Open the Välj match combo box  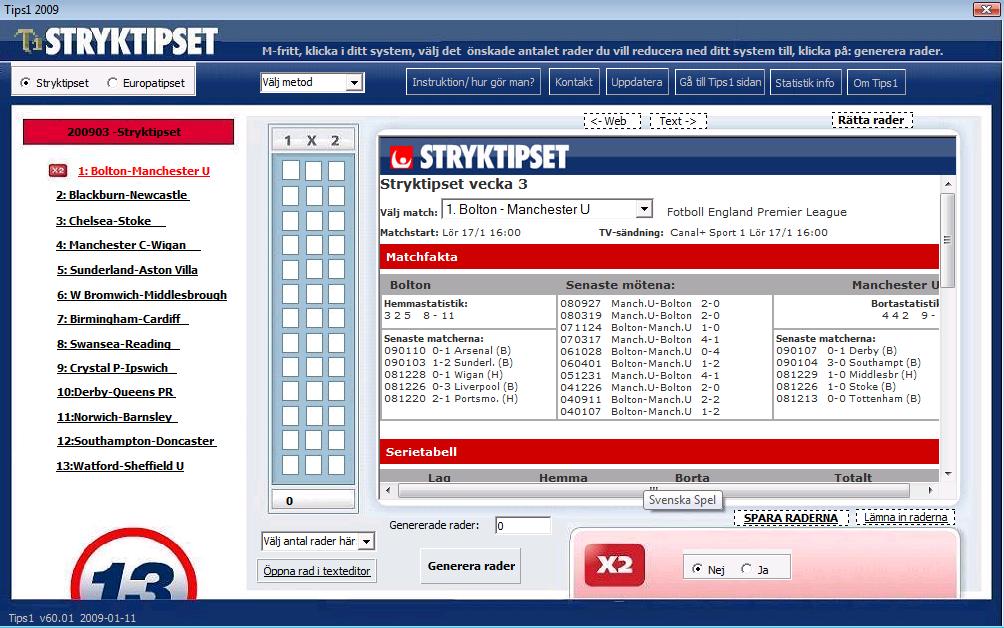[x=547, y=209]
